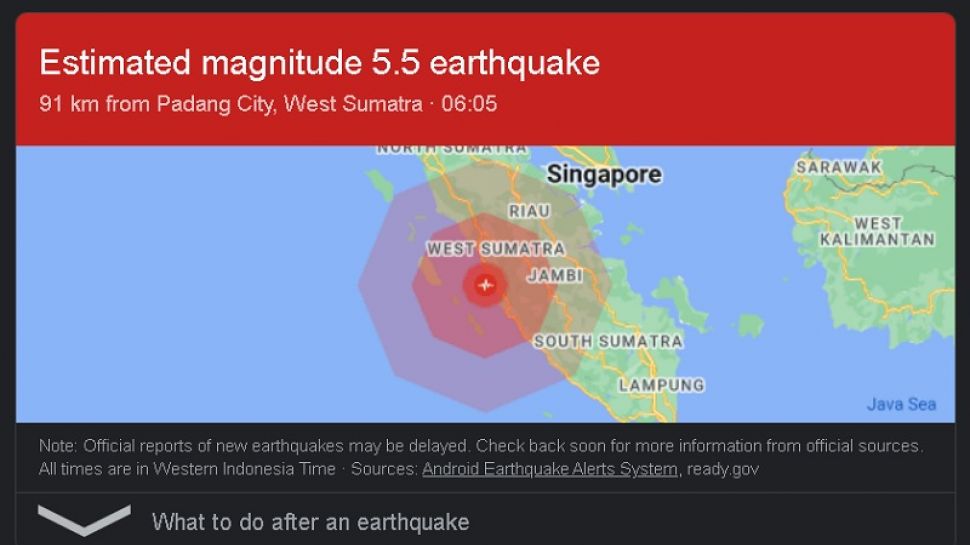Select the West Sumatra map label

coord(496,249)
